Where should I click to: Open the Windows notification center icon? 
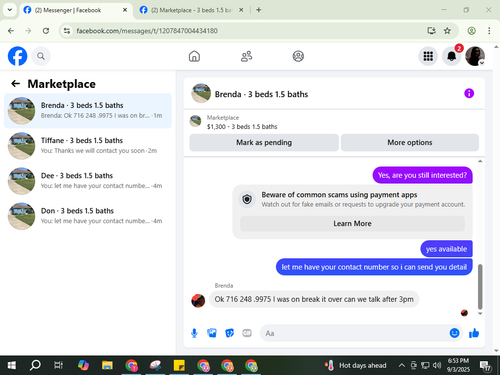[485, 366]
